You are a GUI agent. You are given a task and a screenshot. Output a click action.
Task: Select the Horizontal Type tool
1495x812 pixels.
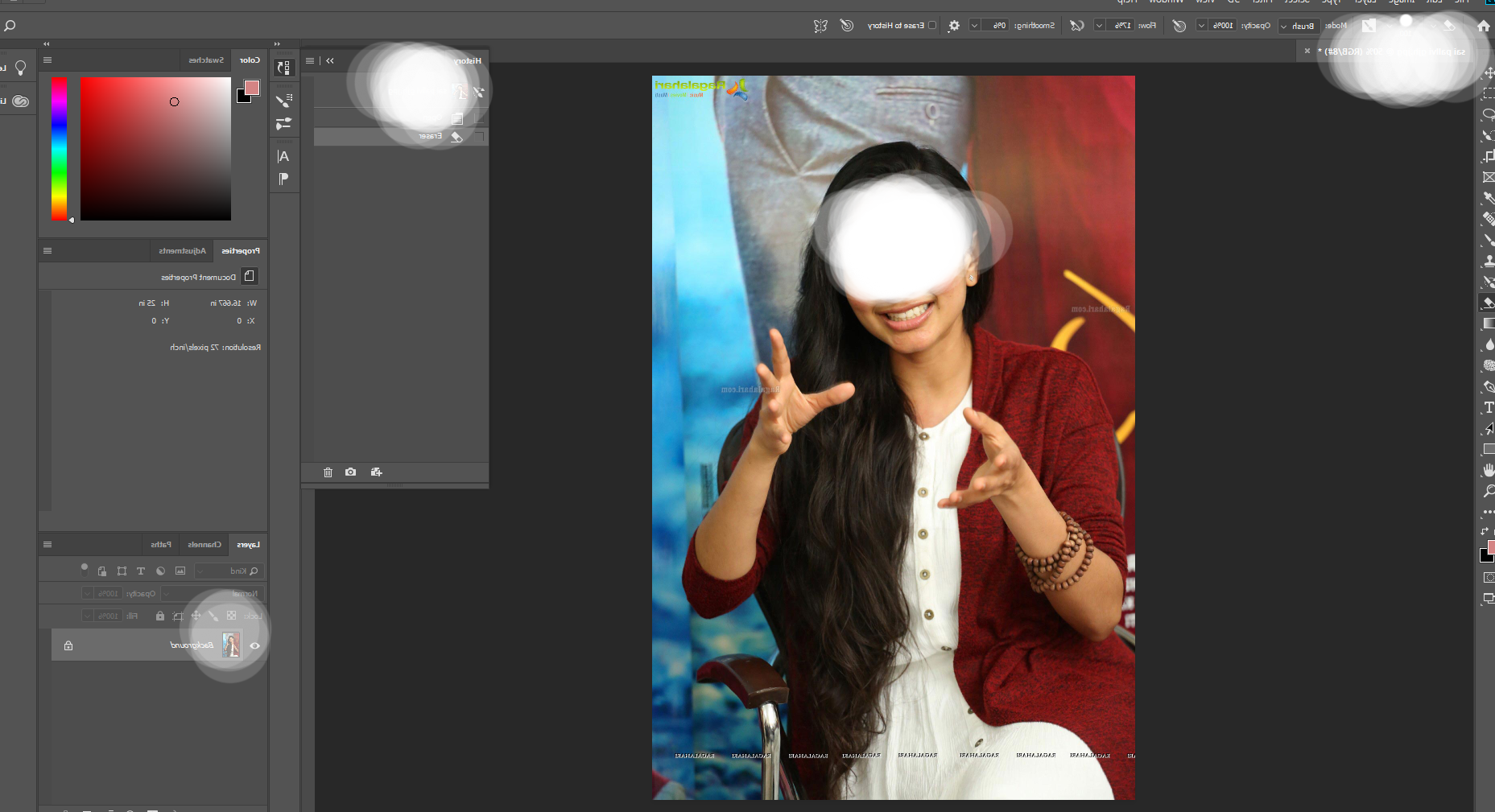coord(1488,408)
